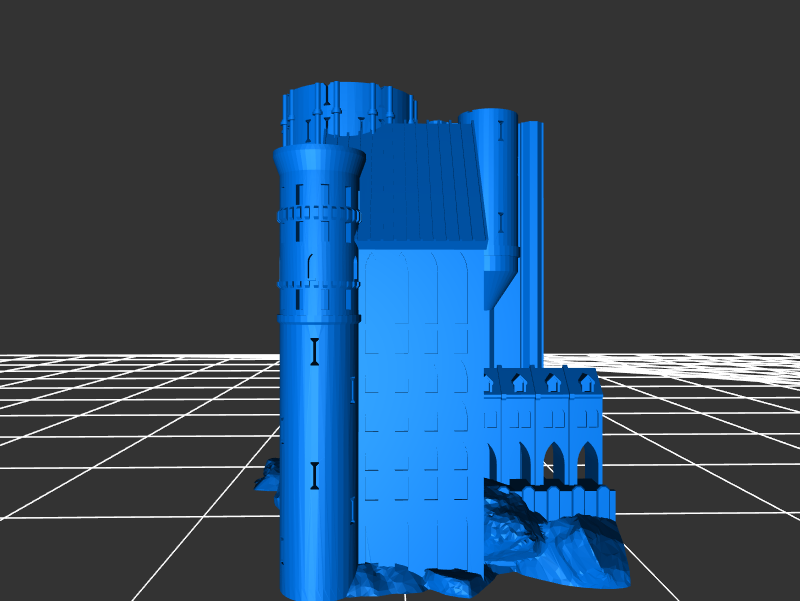Click the small rock outcrop left of tower
800x601 pixels.
(269, 476)
